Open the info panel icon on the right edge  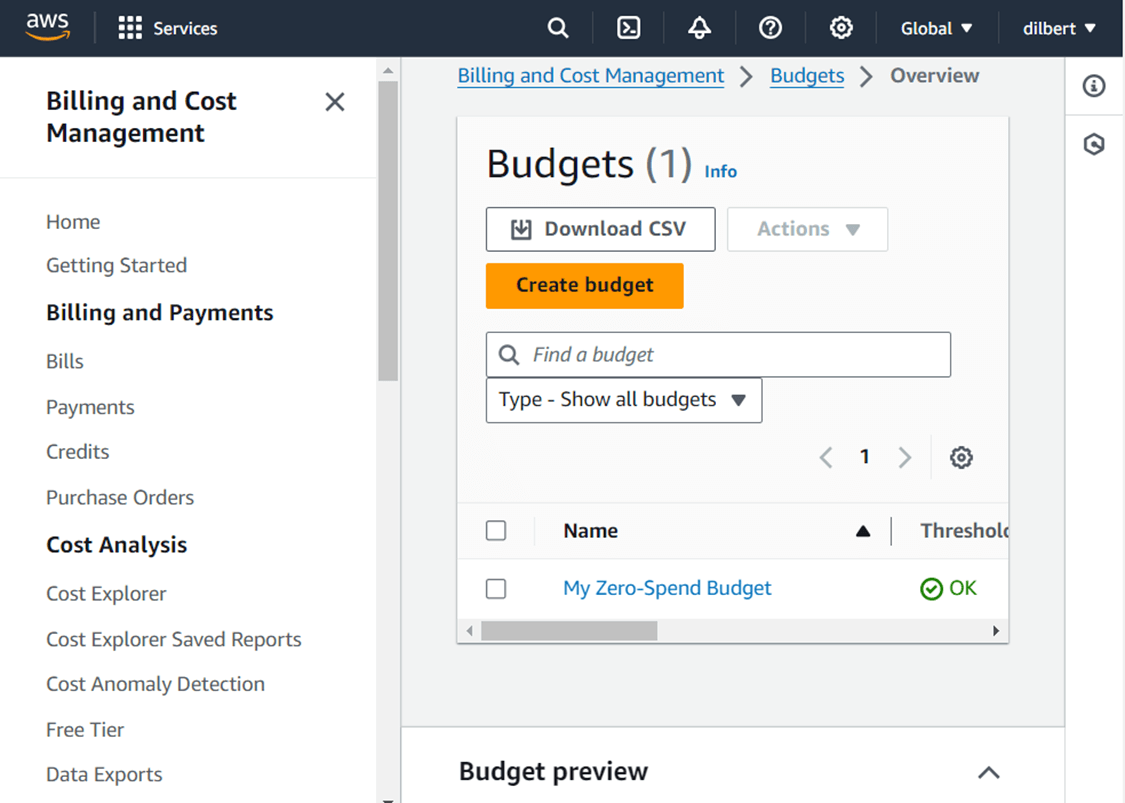[x=1093, y=86]
